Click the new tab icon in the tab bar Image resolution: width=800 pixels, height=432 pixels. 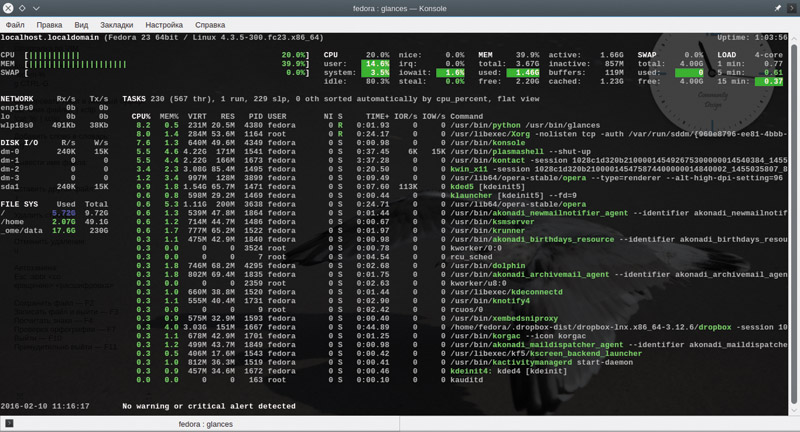(9, 423)
